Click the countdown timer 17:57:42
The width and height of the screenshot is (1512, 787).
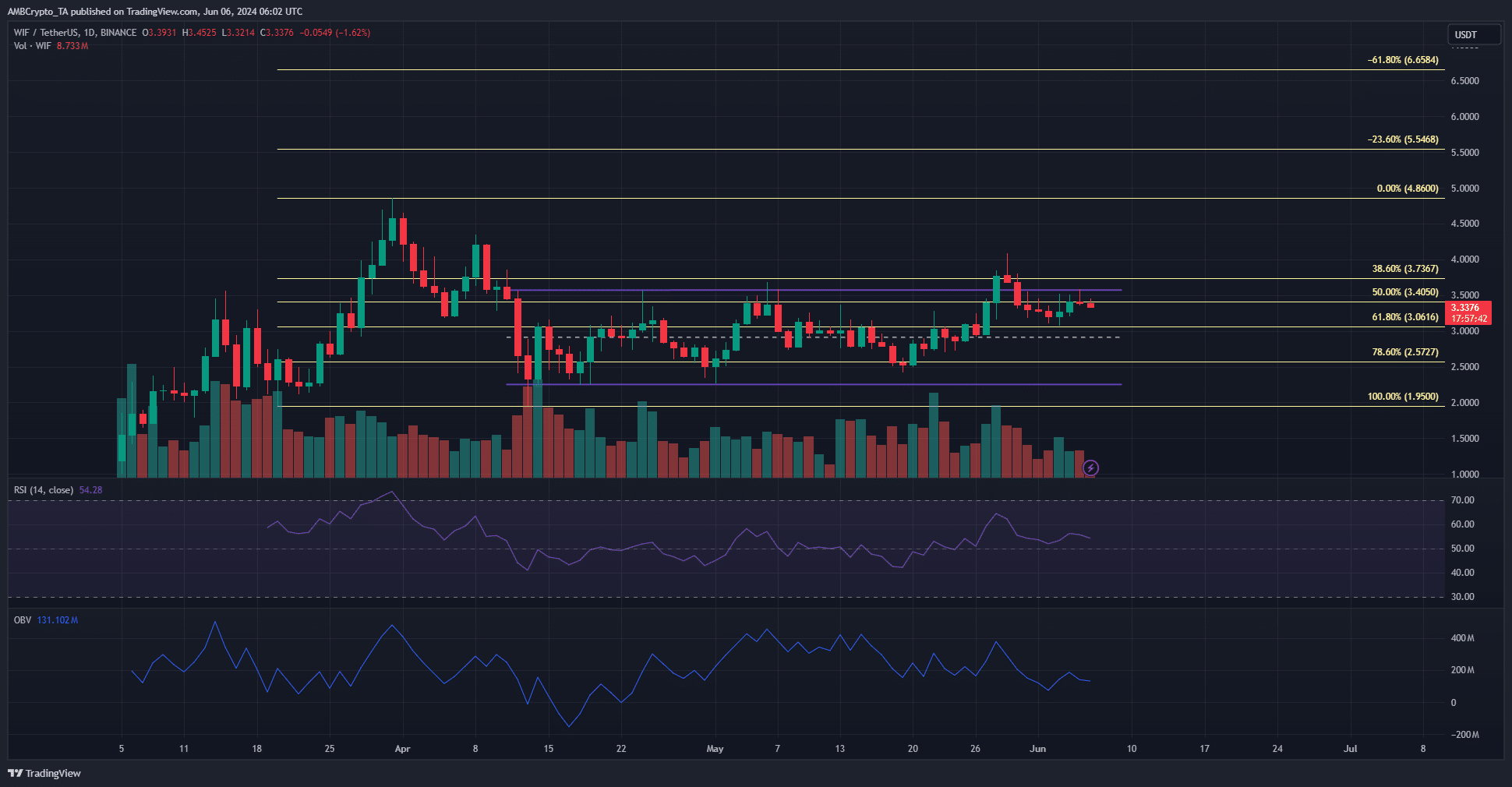[x=1468, y=319]
